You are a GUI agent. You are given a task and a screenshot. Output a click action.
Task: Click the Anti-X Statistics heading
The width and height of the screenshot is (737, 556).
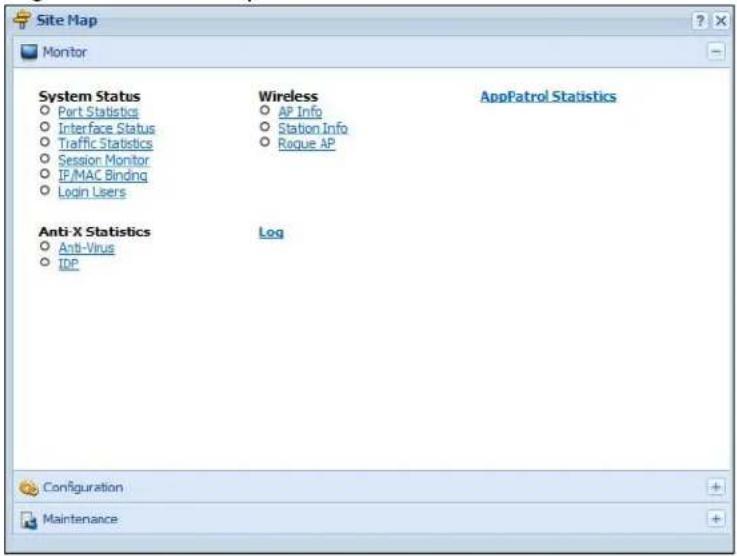pyautogui.click(x=94, y=232)
